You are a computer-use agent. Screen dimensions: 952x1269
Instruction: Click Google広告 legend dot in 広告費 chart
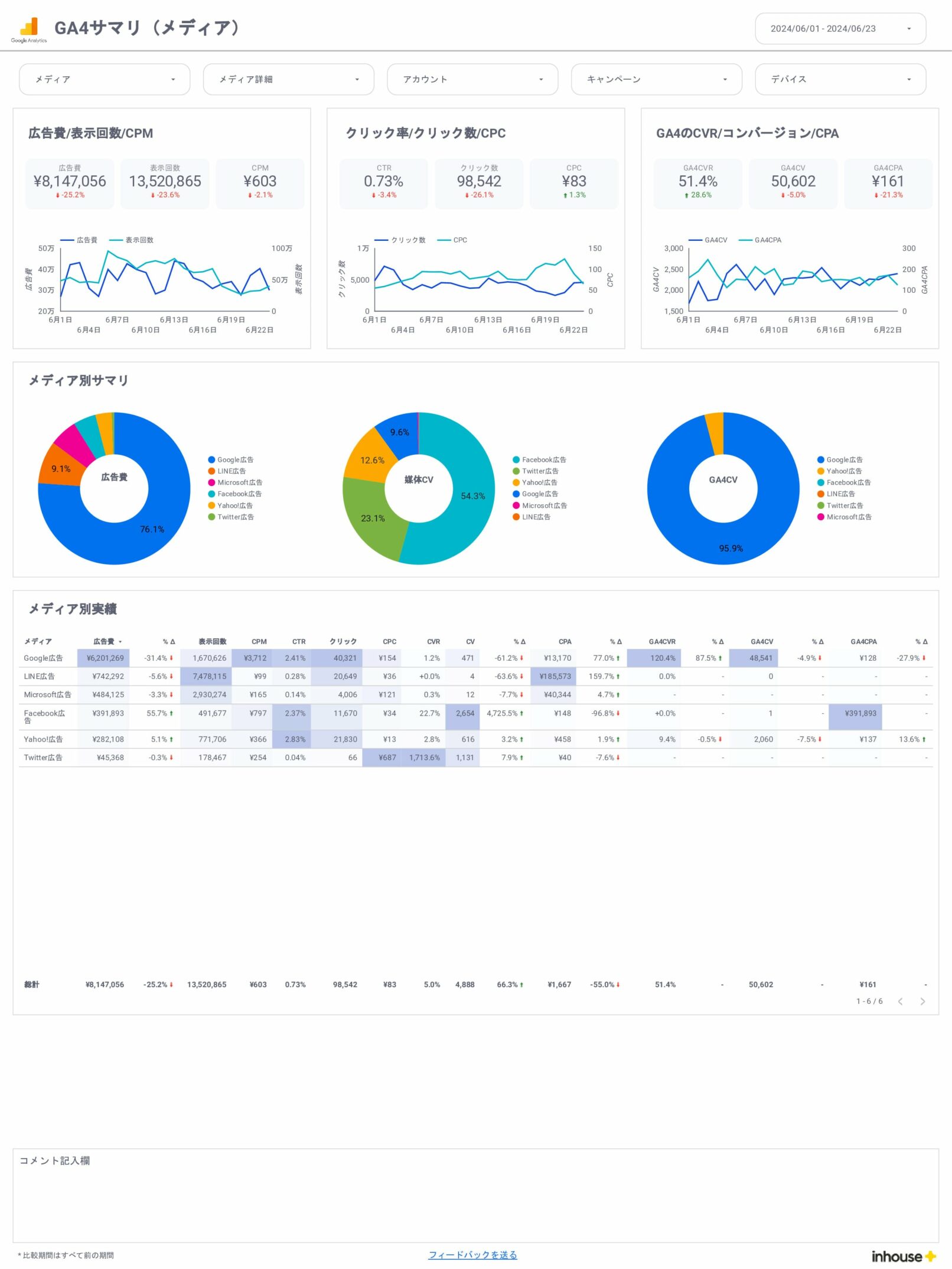211,459
